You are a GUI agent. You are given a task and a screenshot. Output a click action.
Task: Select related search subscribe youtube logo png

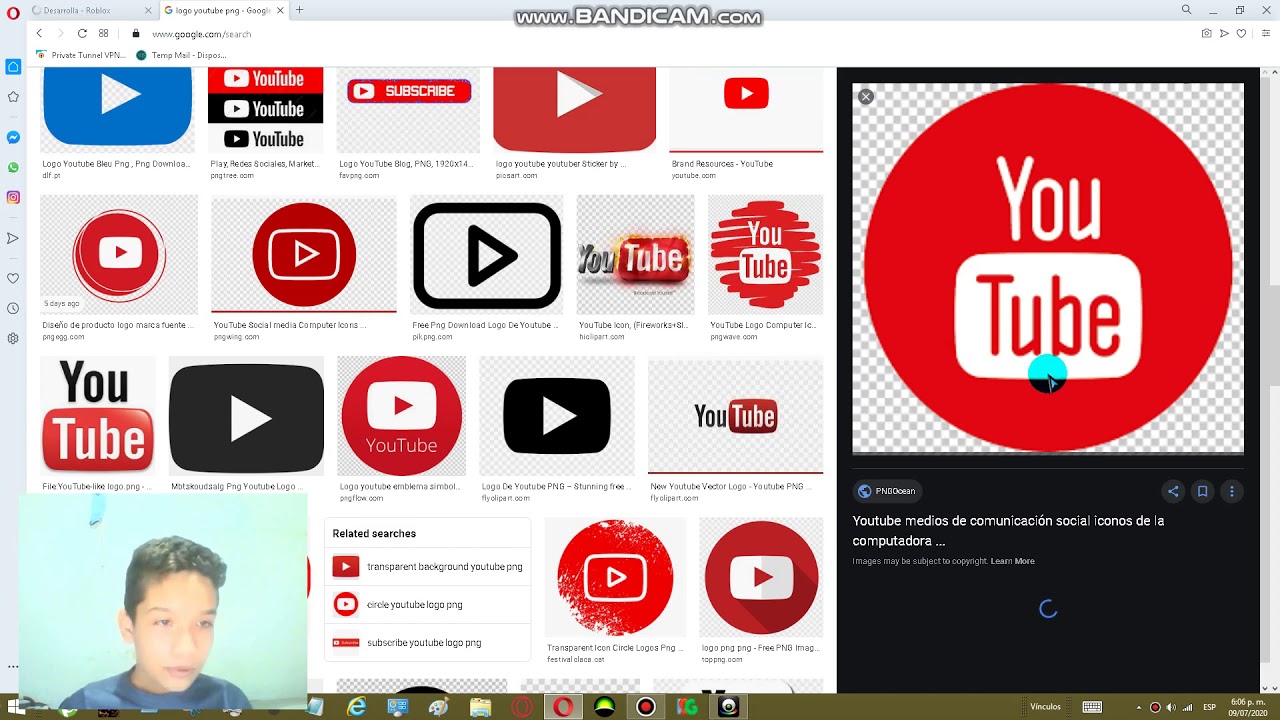pyautogui.click(x=427, y=643)
